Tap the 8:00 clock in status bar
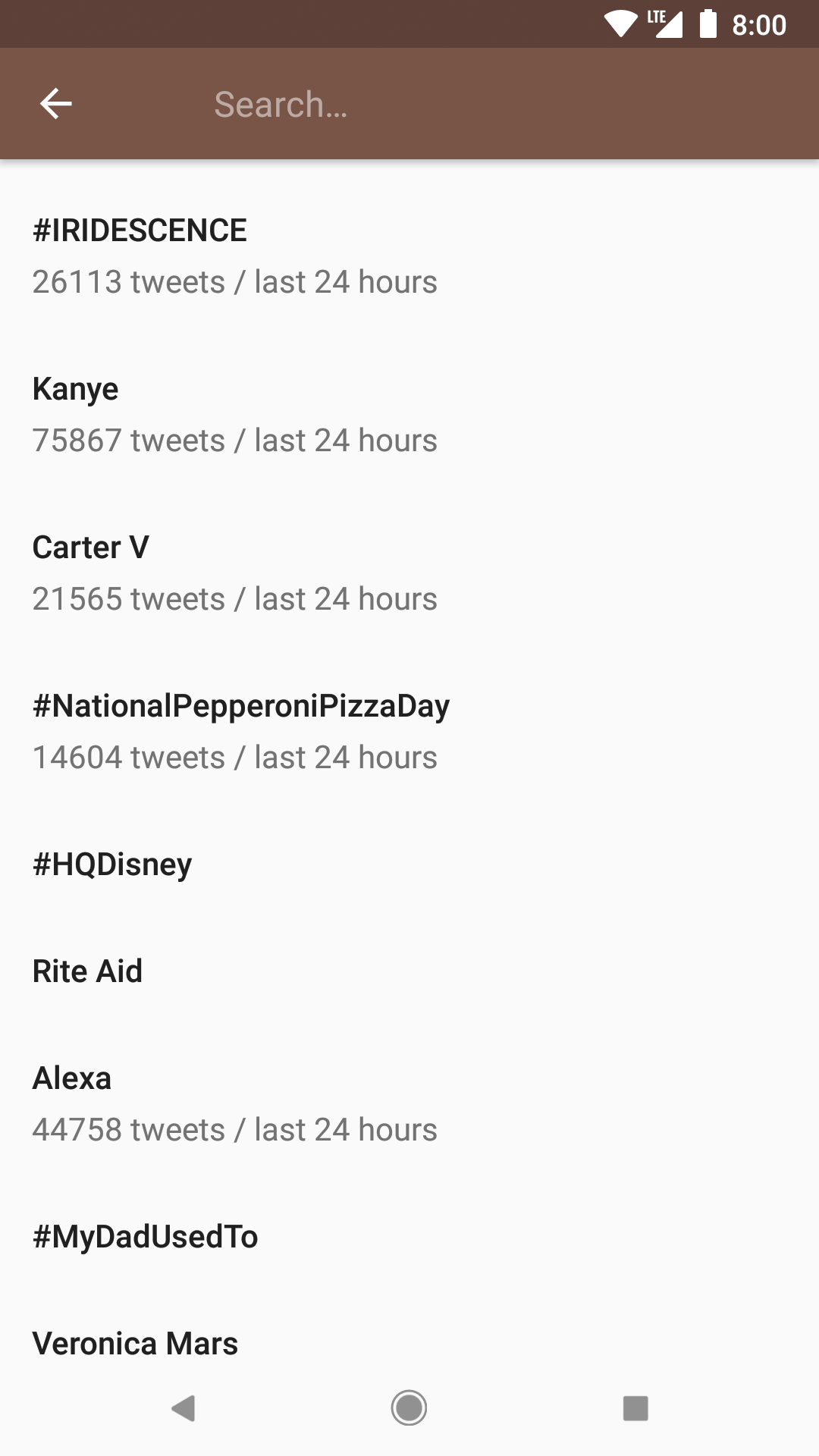This screenshot has width=819, height=1456. click(759, 25)
